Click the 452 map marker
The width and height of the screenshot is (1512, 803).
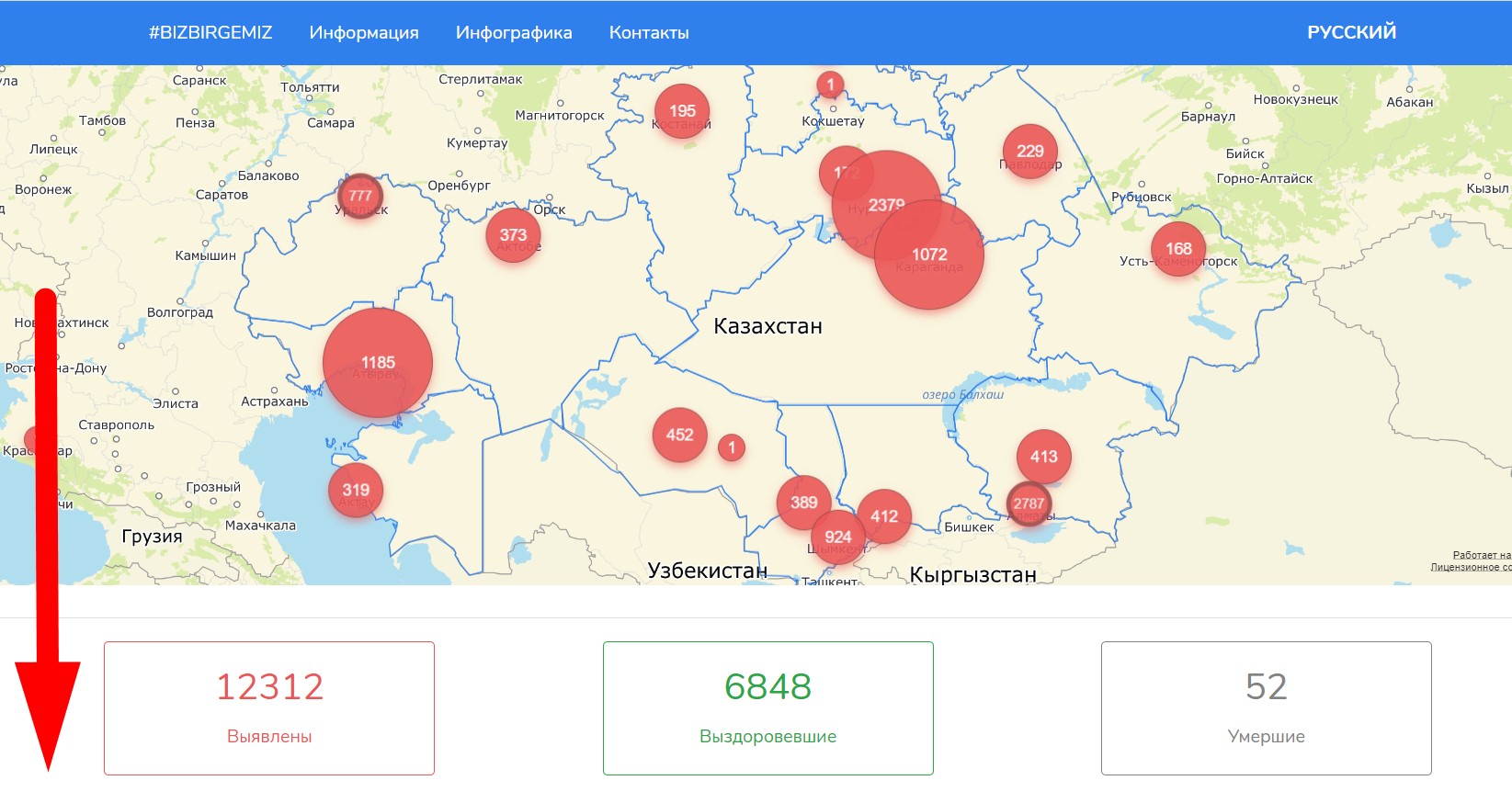[x=679, y=435]
